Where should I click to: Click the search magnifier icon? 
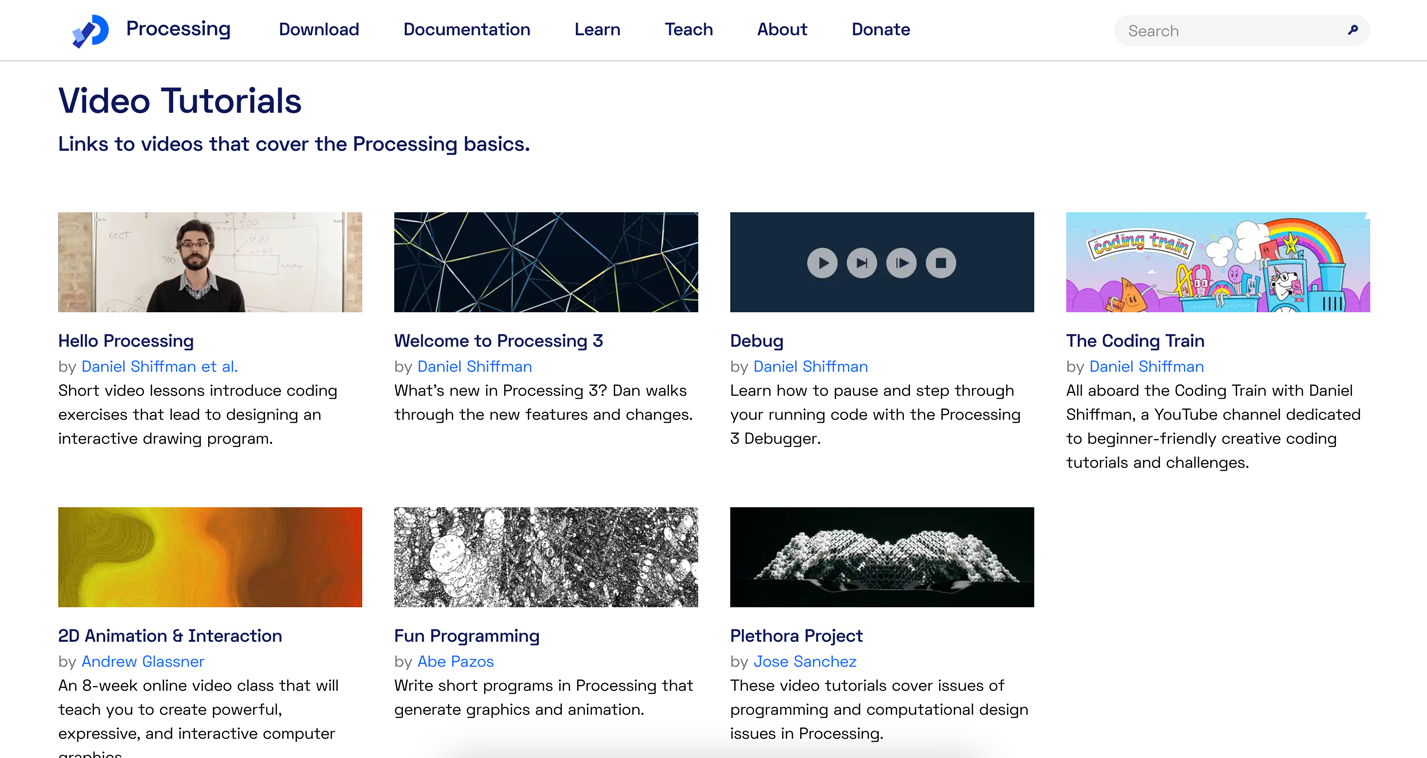[x=1352, y=31]
